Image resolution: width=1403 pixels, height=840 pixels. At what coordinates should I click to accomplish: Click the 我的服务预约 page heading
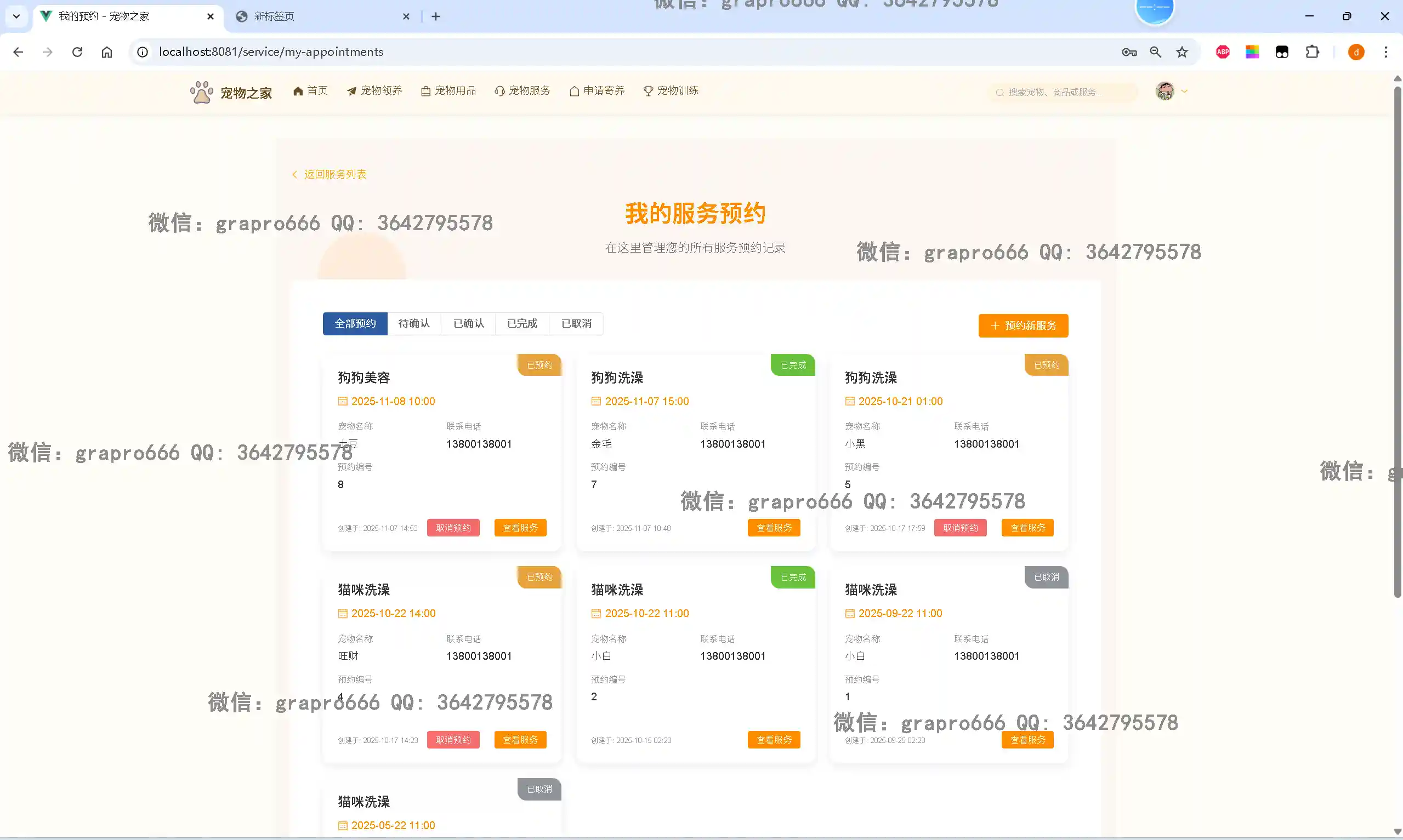(695, 213)
